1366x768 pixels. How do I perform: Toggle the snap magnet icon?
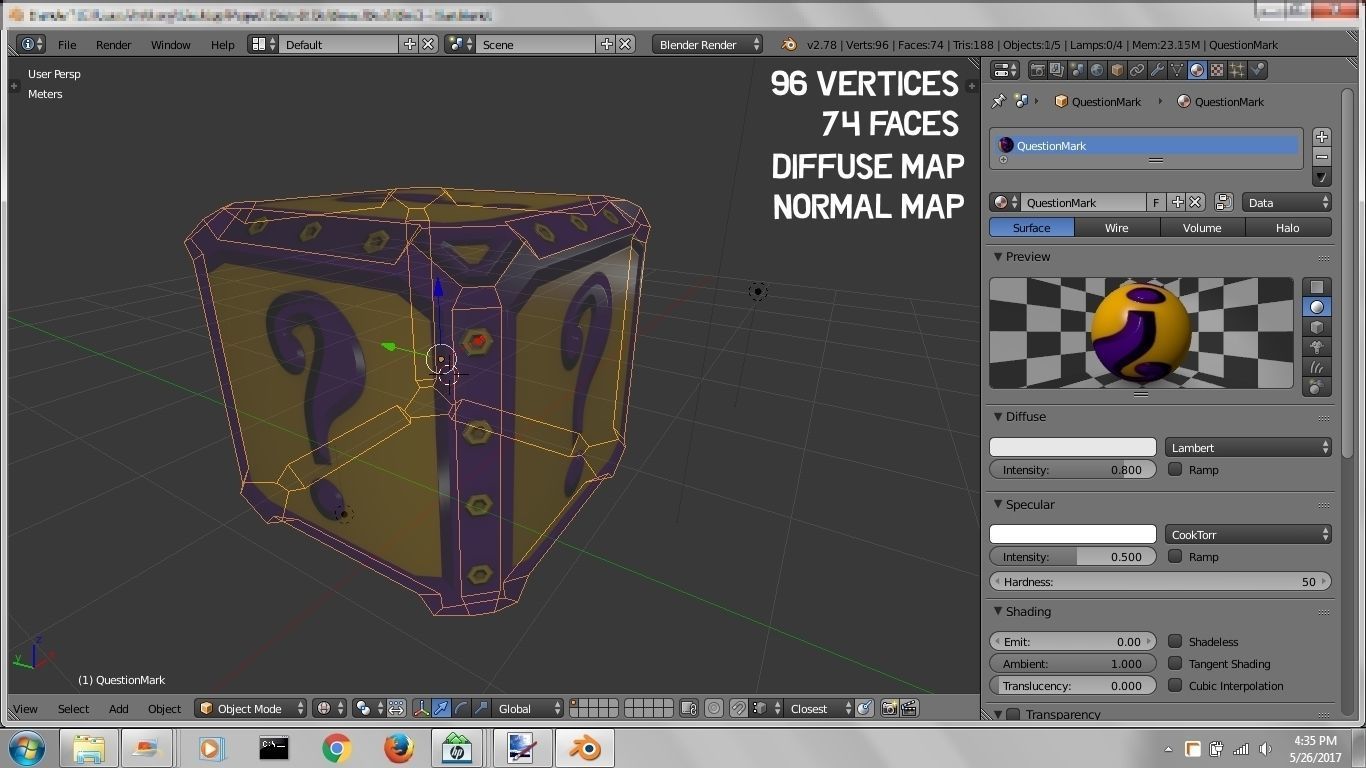[x=738, y=708]
